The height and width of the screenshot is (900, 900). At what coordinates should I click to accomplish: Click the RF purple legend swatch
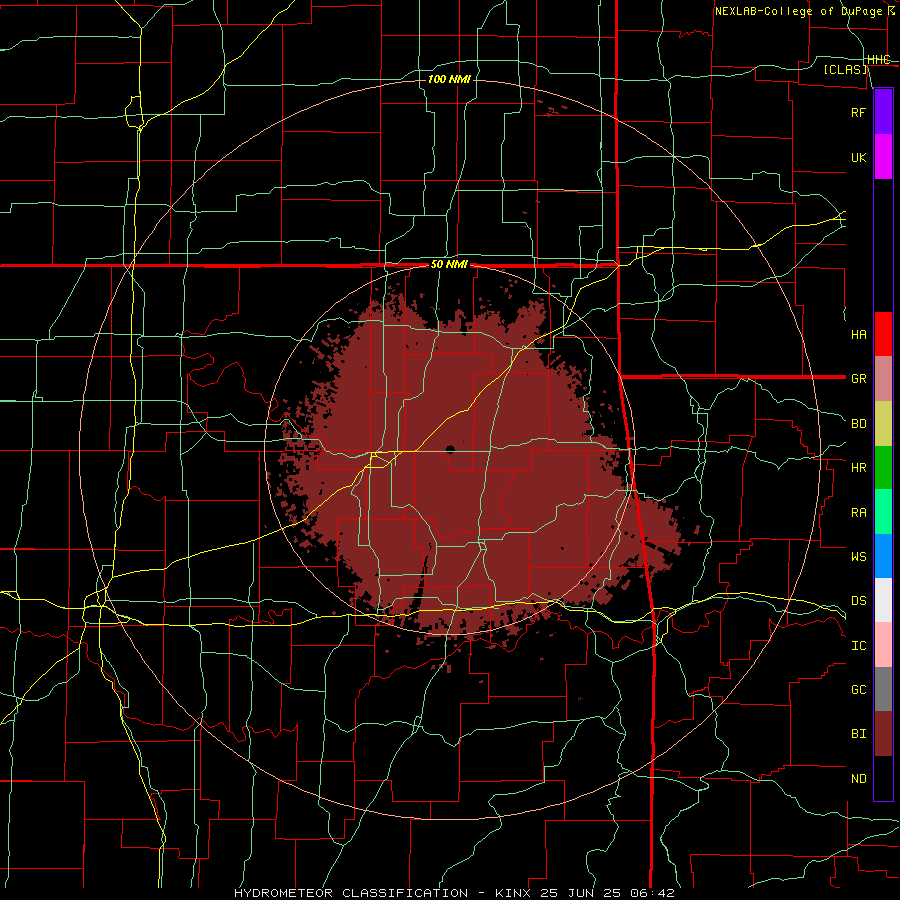tap(883, 112)
